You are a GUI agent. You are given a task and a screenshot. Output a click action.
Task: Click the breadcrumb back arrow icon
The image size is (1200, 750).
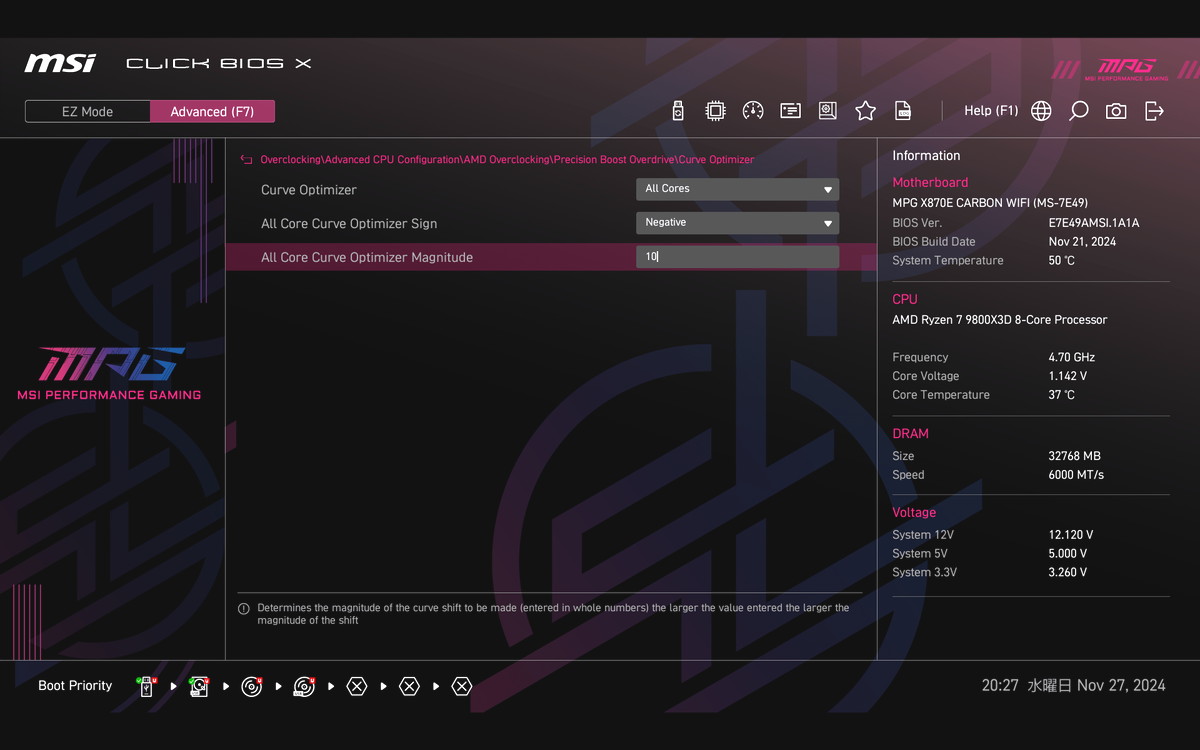coord(246,160)
